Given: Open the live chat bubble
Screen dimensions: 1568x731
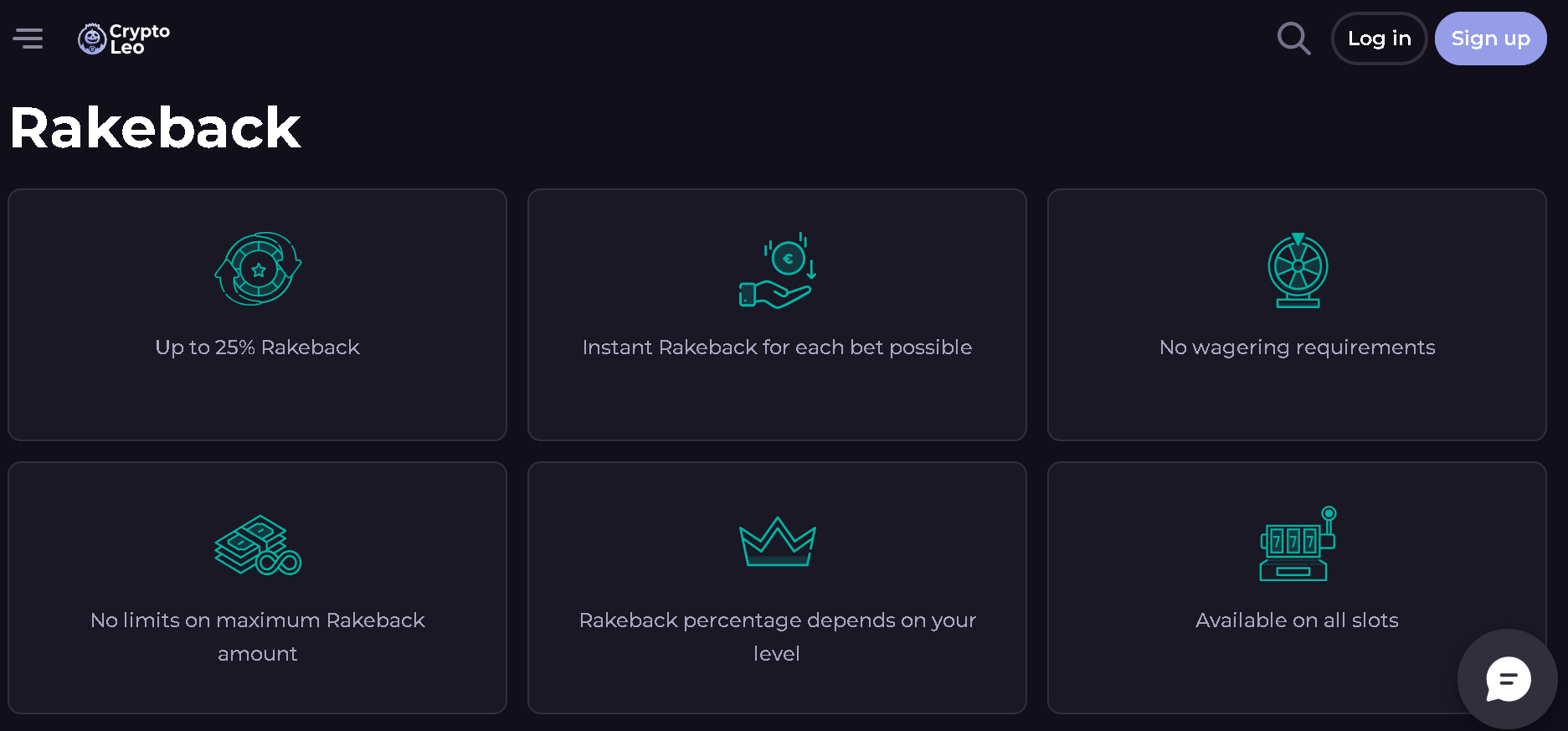Looking at the screenshot, I should coord(1508,679).
